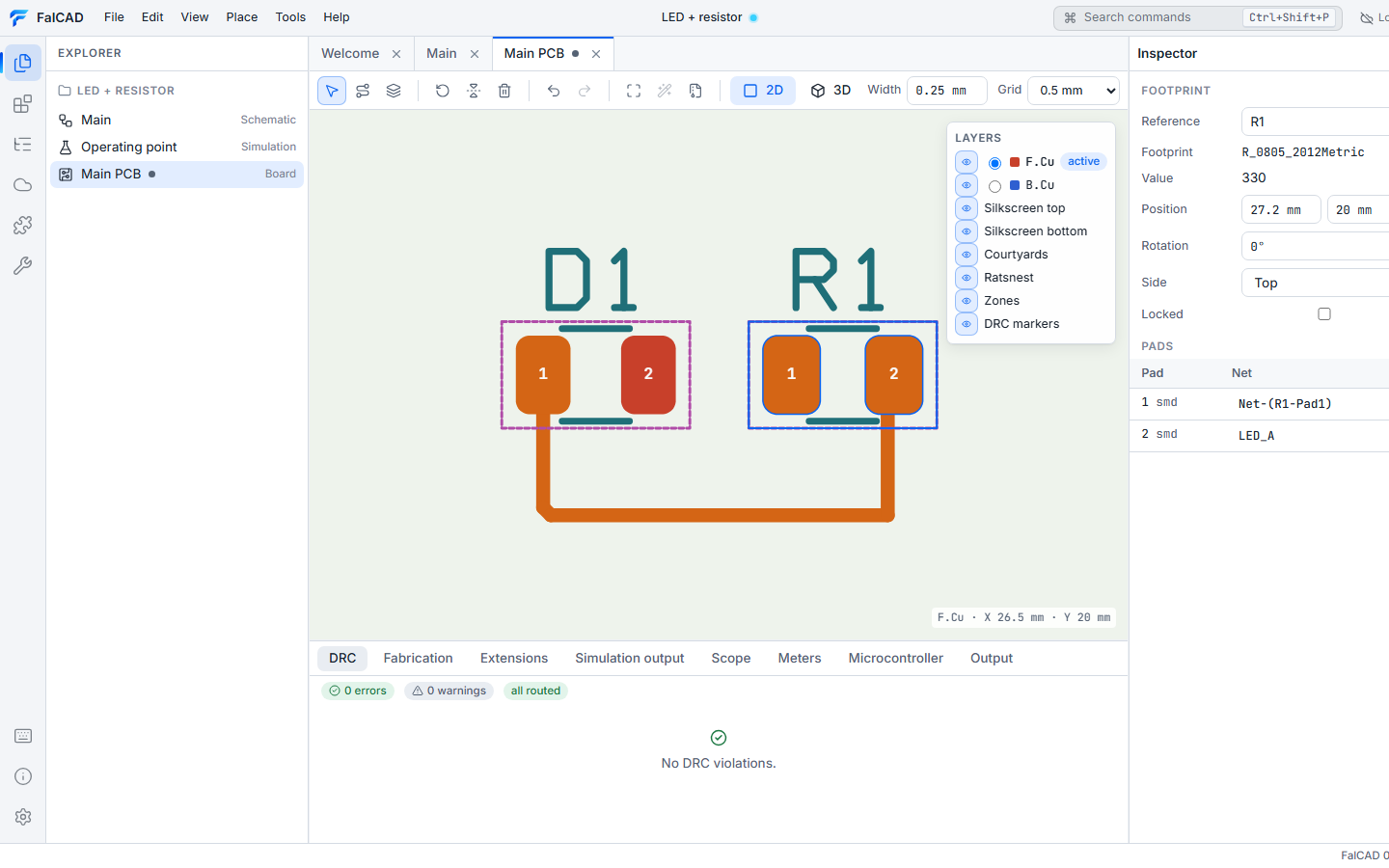The image size is (1389, 868).
Task: Toggle DRC markers visibility
Action: (x=967, y=324)
